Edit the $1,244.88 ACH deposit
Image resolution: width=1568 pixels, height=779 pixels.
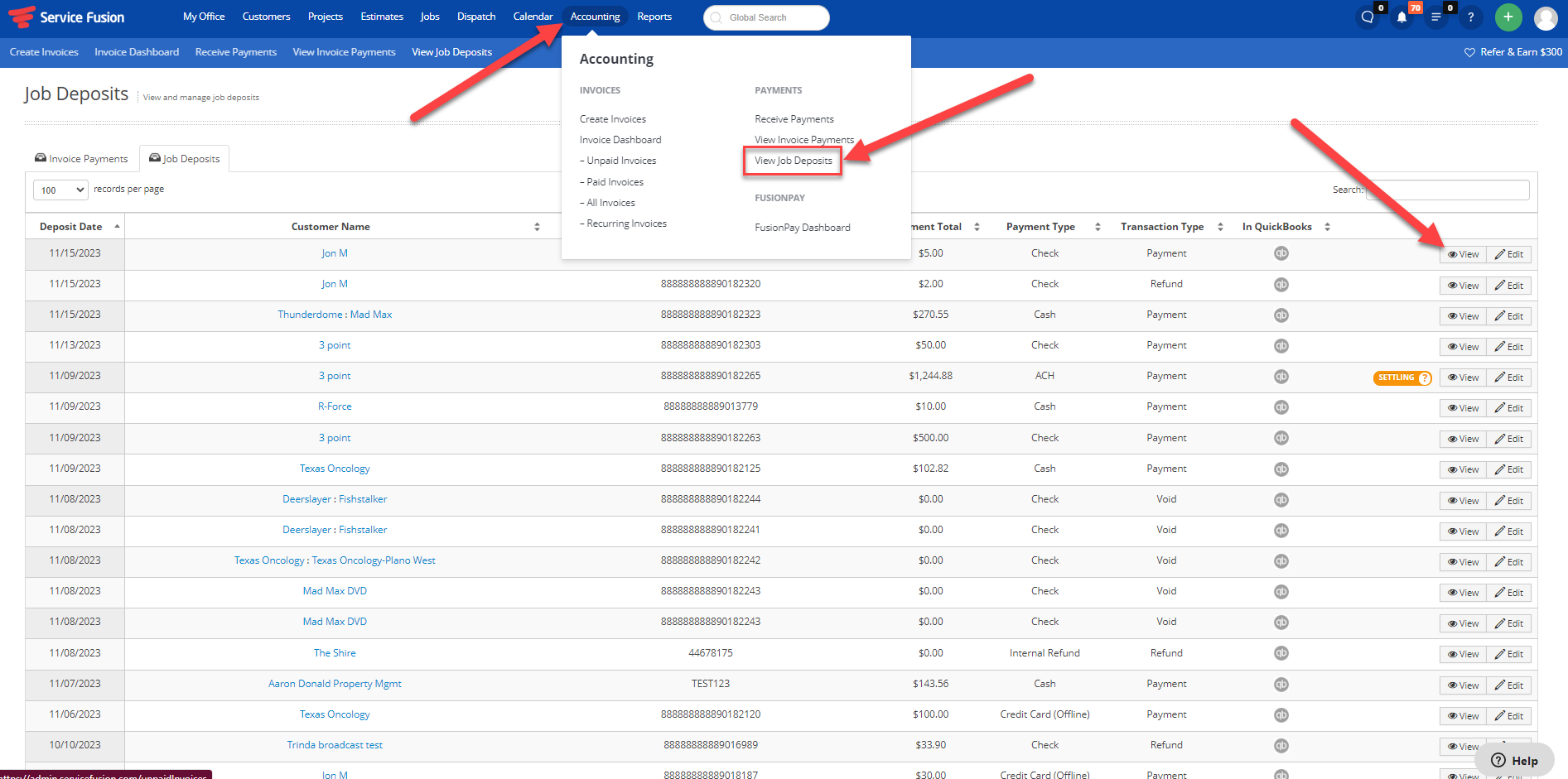[1509, 377]
